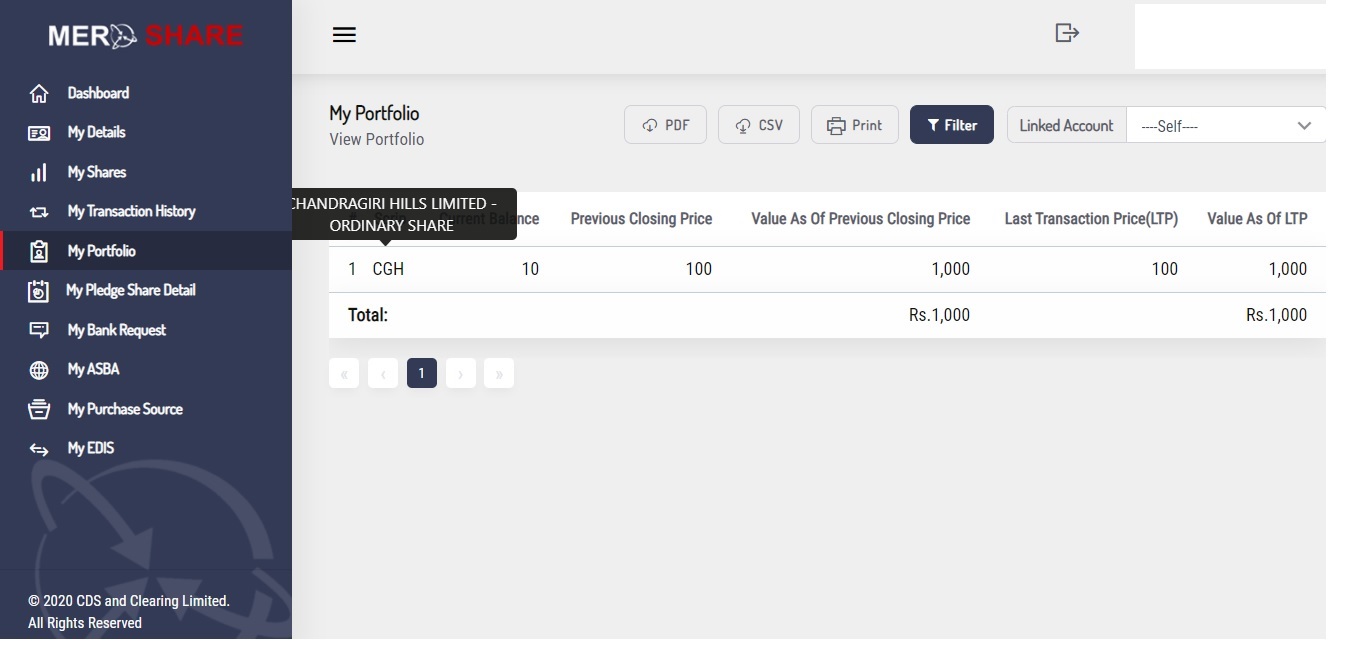Screen dimensions: 1358x645
Task: Go to the next page arrow
Action: coord(460,374)
